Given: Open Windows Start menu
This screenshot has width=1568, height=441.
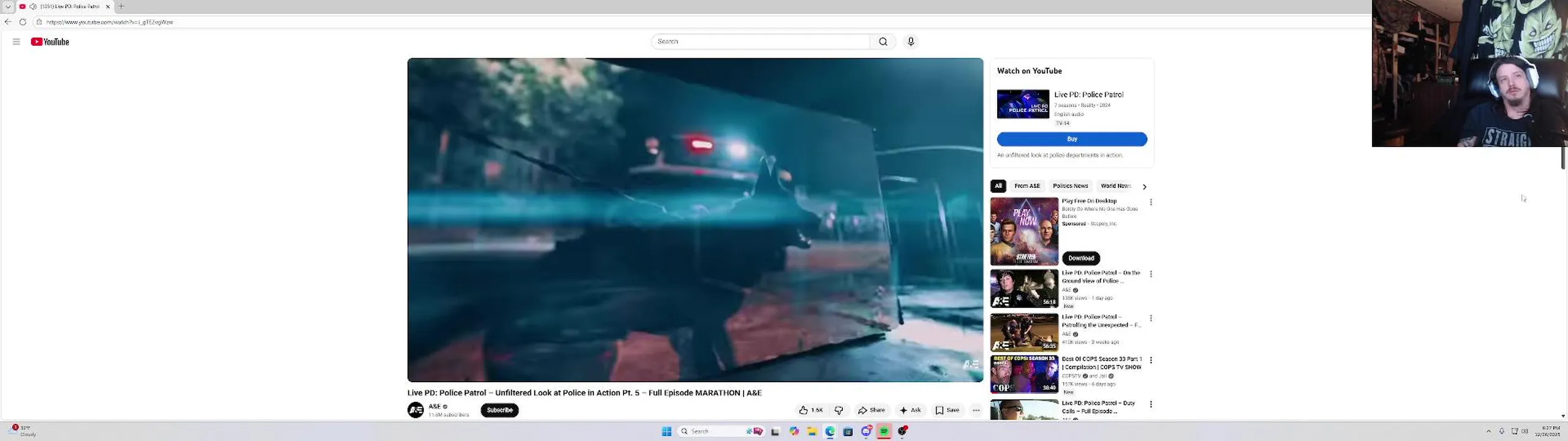Looking at the screenshot, I should click(x=666, y=431).
